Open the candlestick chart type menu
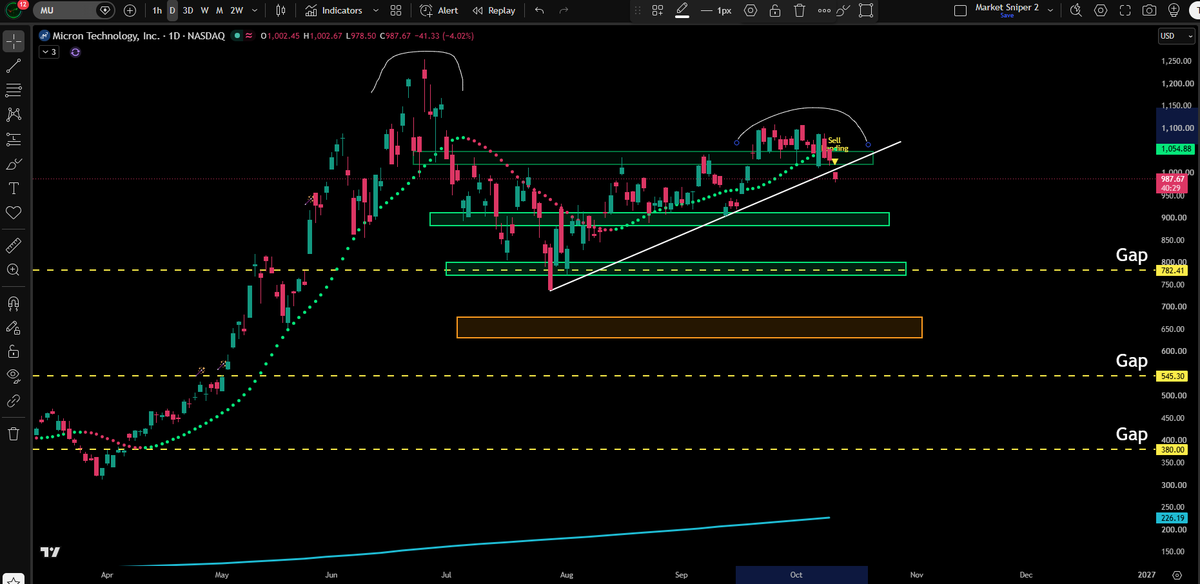1200x584 pixels. (x=280, y=10)
